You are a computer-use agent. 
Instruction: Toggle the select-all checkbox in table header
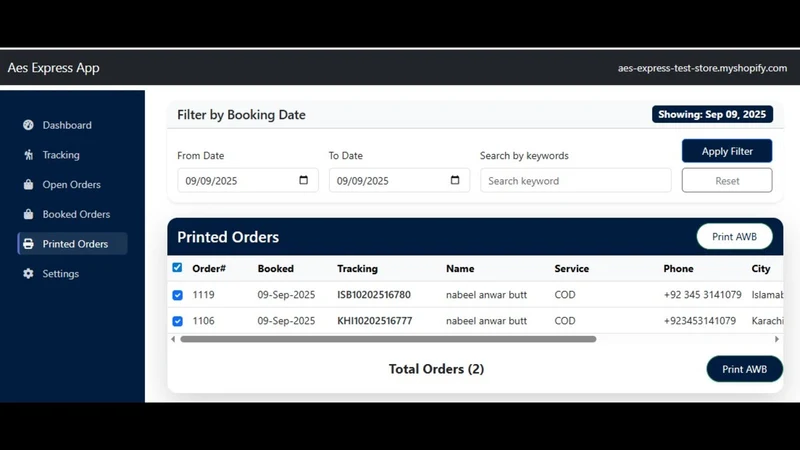(x=177, y=267)
